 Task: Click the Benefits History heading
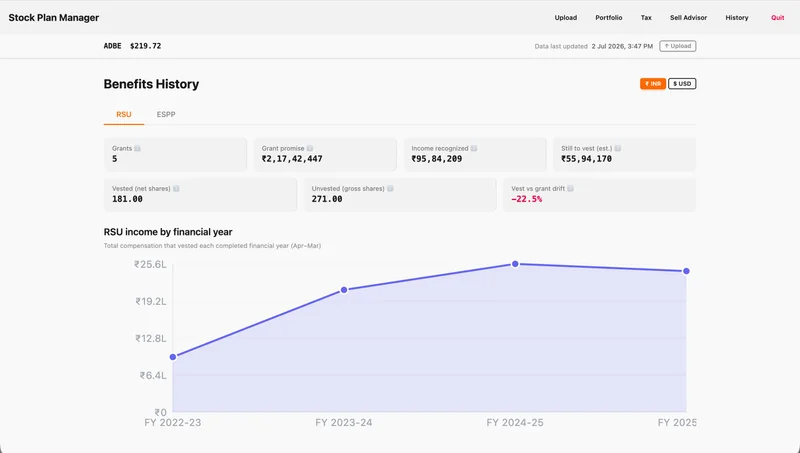(151, 84)
